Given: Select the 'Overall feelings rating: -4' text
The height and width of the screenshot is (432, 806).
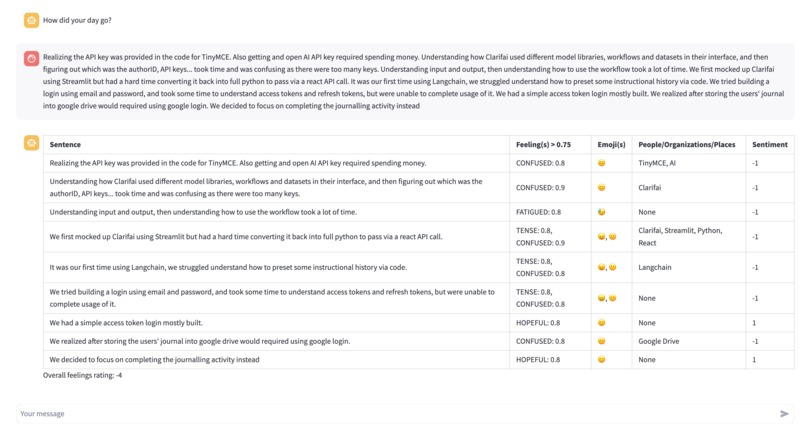Looking at the screenshot, I should coord(82,375).
